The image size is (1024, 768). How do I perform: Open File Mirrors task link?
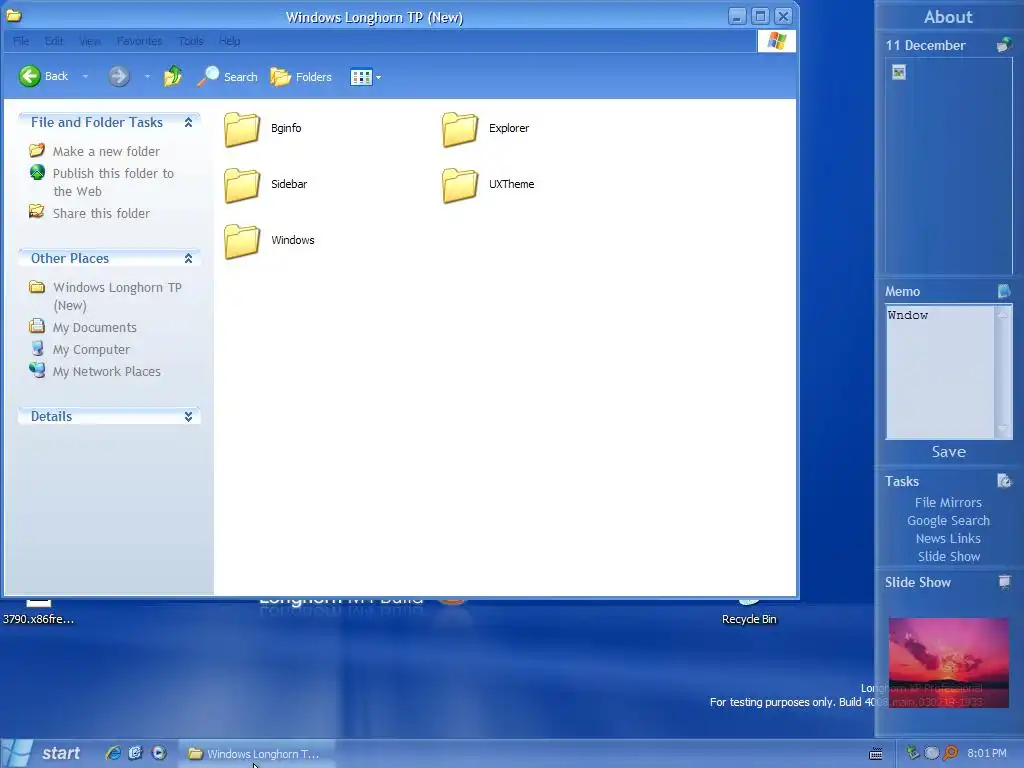948,502
